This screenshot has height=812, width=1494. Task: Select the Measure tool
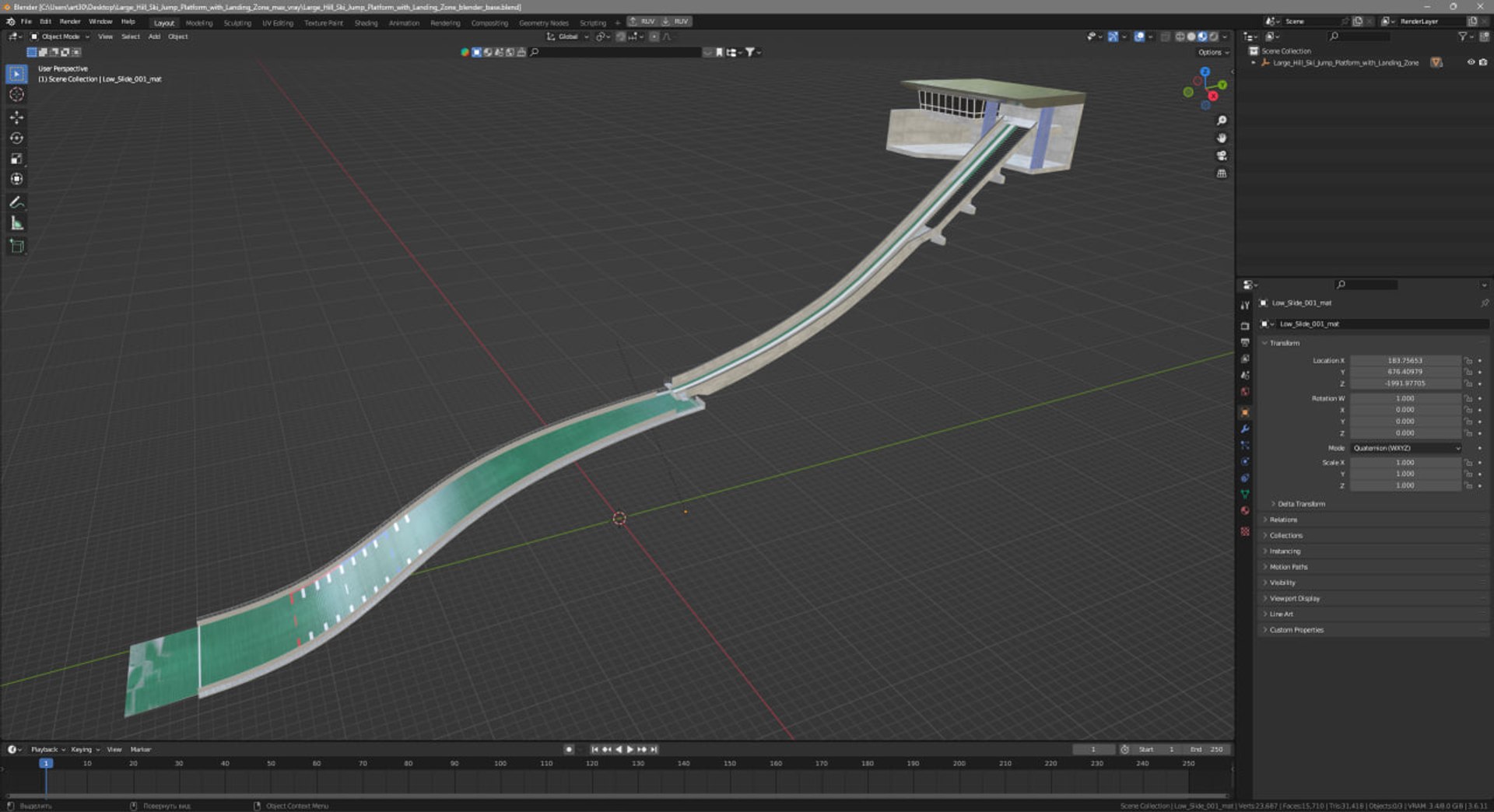tap(16, 223)
